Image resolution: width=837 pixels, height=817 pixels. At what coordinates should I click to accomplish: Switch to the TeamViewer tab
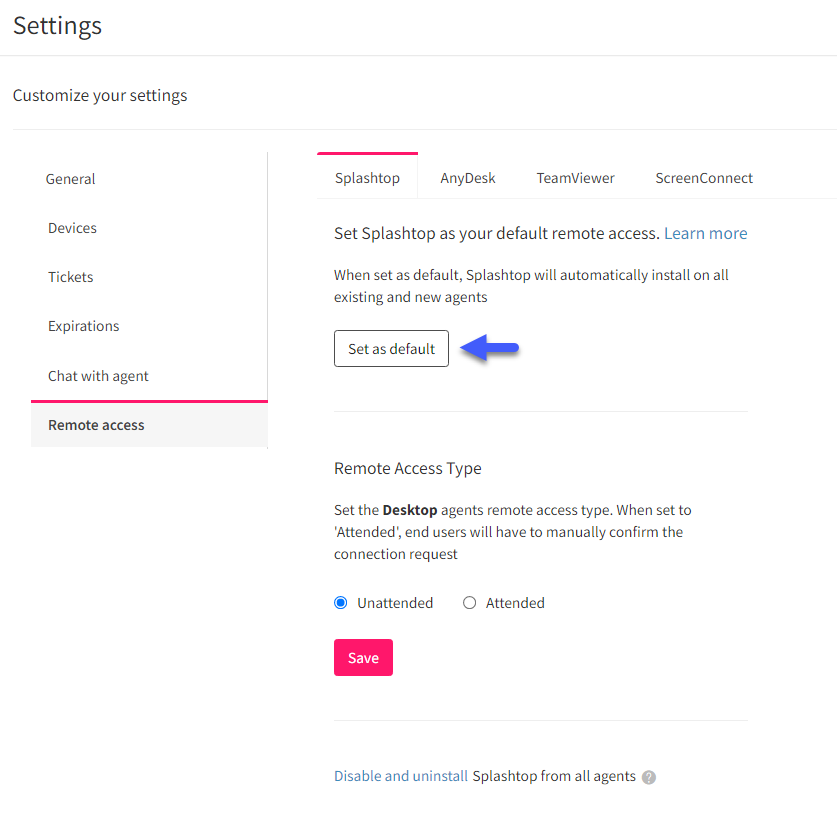[x=575, y=178]
